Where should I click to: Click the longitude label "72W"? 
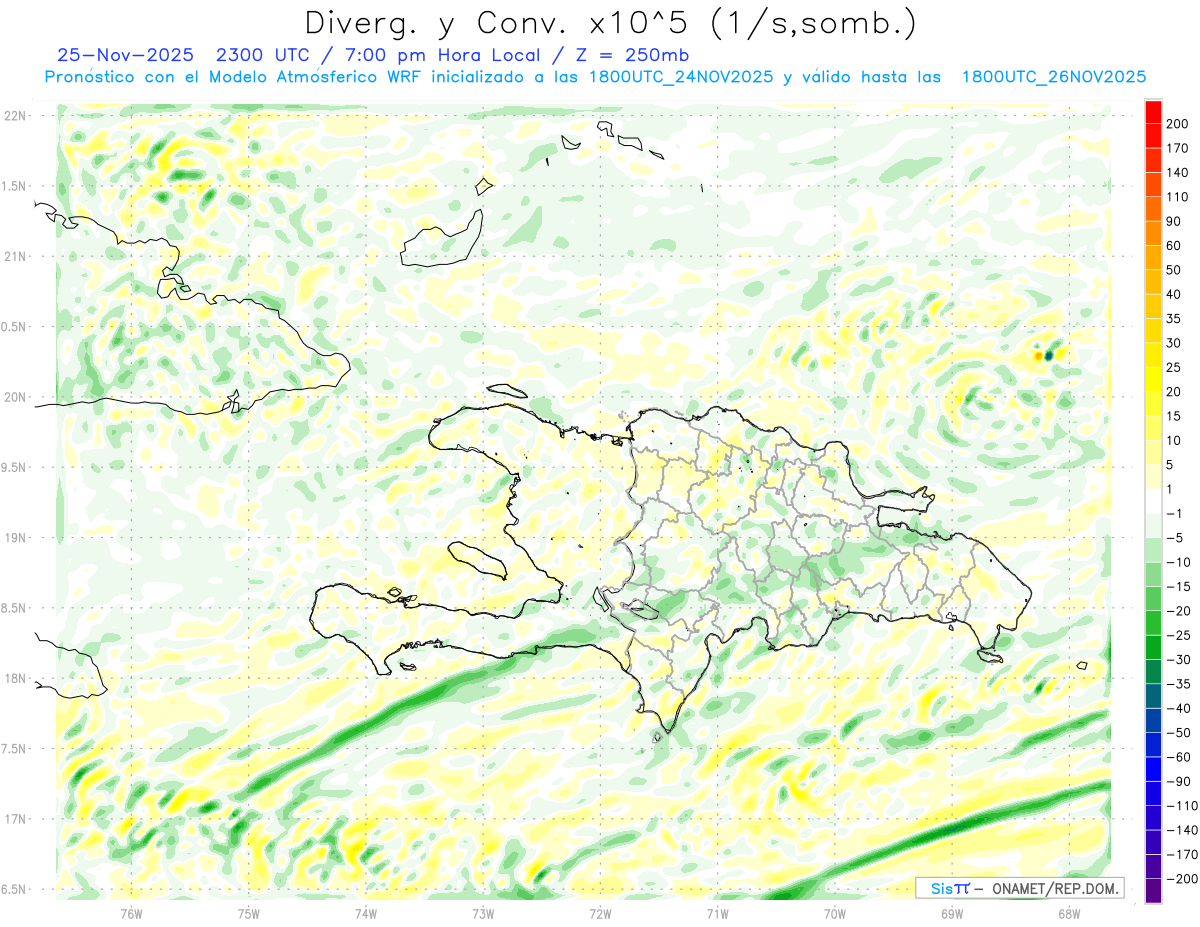pyautogui.click(x=600, y=914)
